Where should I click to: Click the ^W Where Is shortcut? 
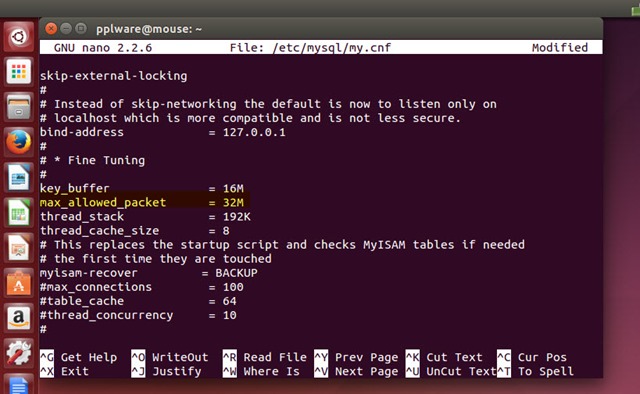point(261,372)
